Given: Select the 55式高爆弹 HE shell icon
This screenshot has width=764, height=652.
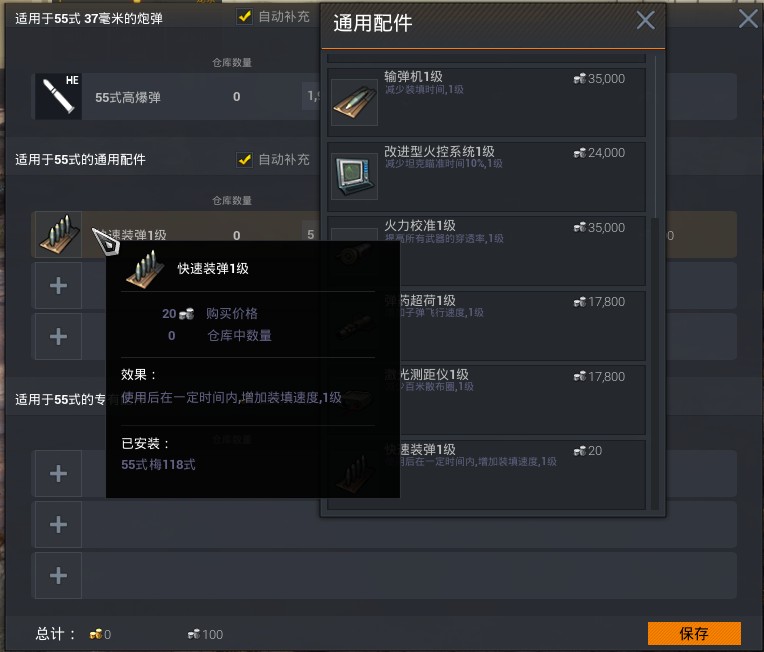Looking at the screenshot, I should click(58, 96).
